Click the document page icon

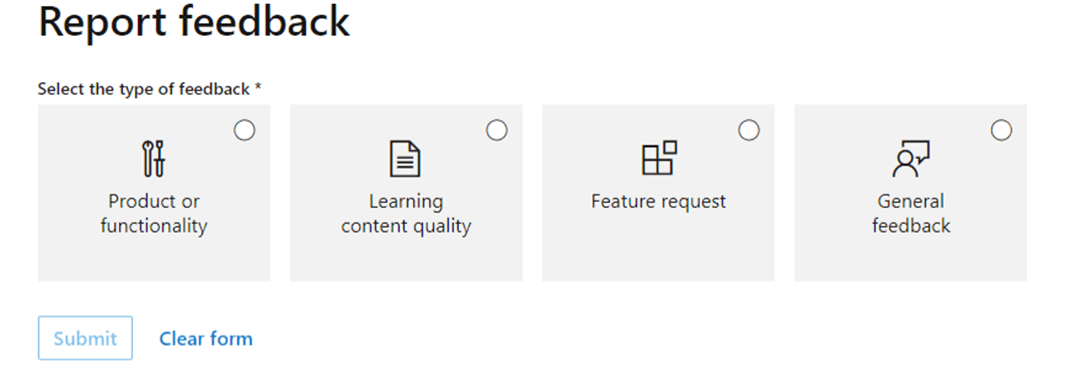405,159
